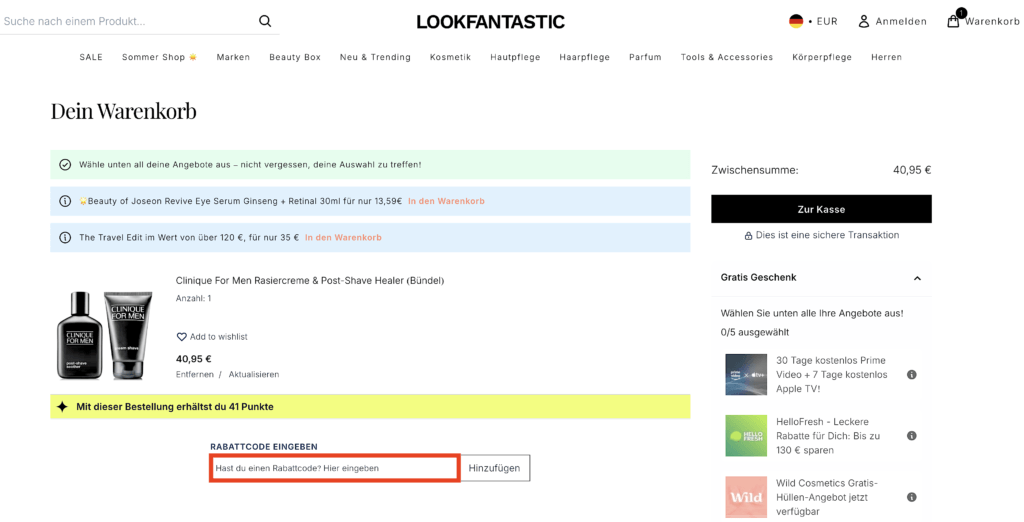Click the German flag currency icon
This screenshot has height=522, width=1024.
(795, 21)
